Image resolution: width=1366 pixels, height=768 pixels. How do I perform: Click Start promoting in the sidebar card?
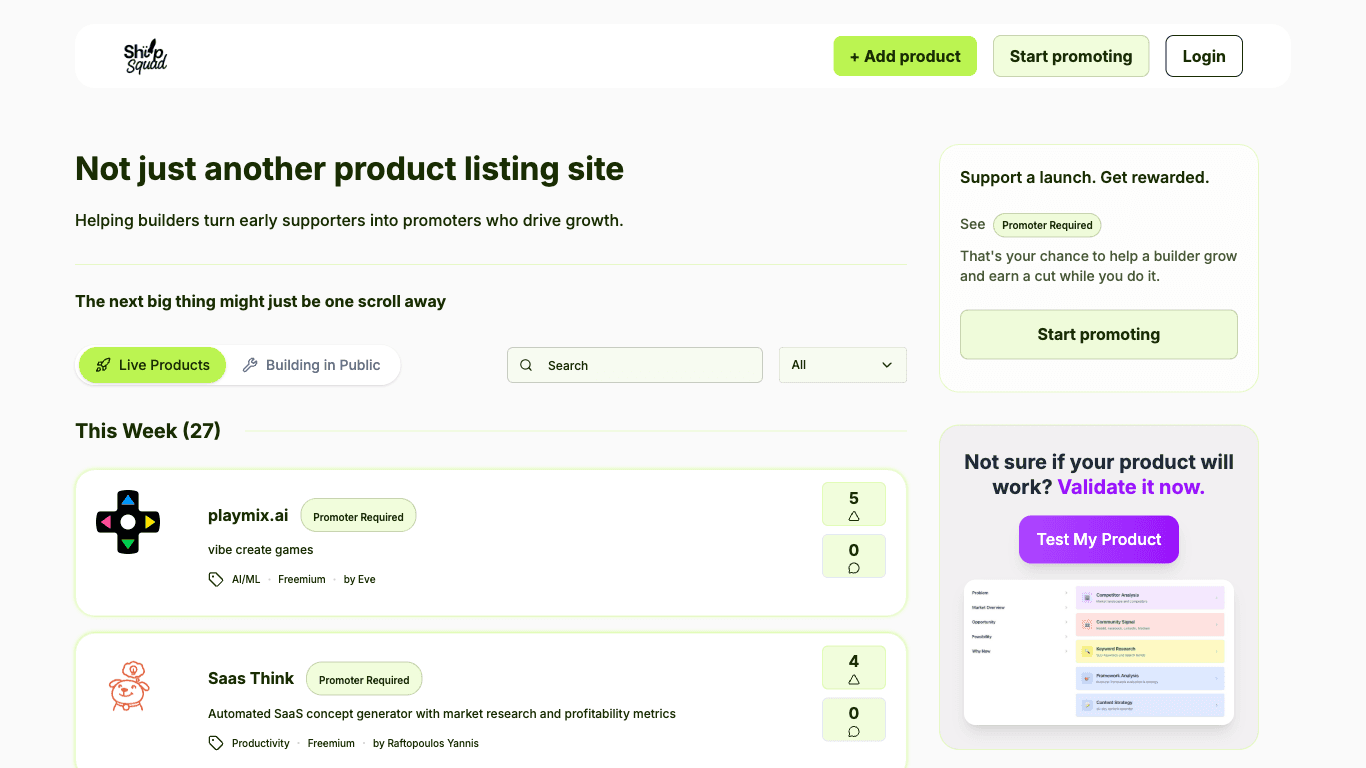(x=1098, y=334)
